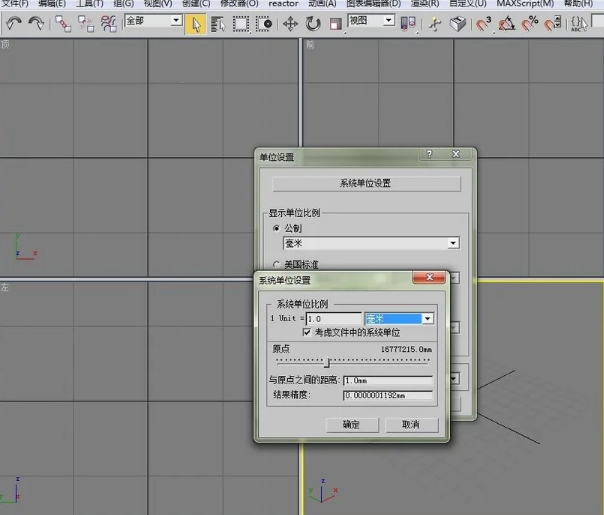Close the 系统单位设置 dialog with red X
Viewport: 604px width, 515px height.
tap(430, 277)
